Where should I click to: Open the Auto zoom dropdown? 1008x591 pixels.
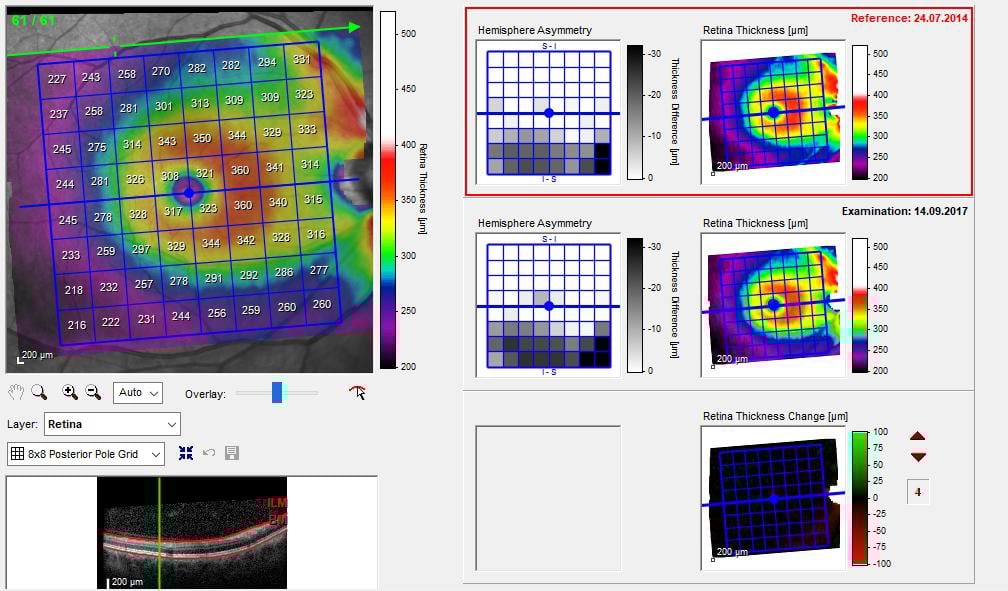(x=138, y=393)
